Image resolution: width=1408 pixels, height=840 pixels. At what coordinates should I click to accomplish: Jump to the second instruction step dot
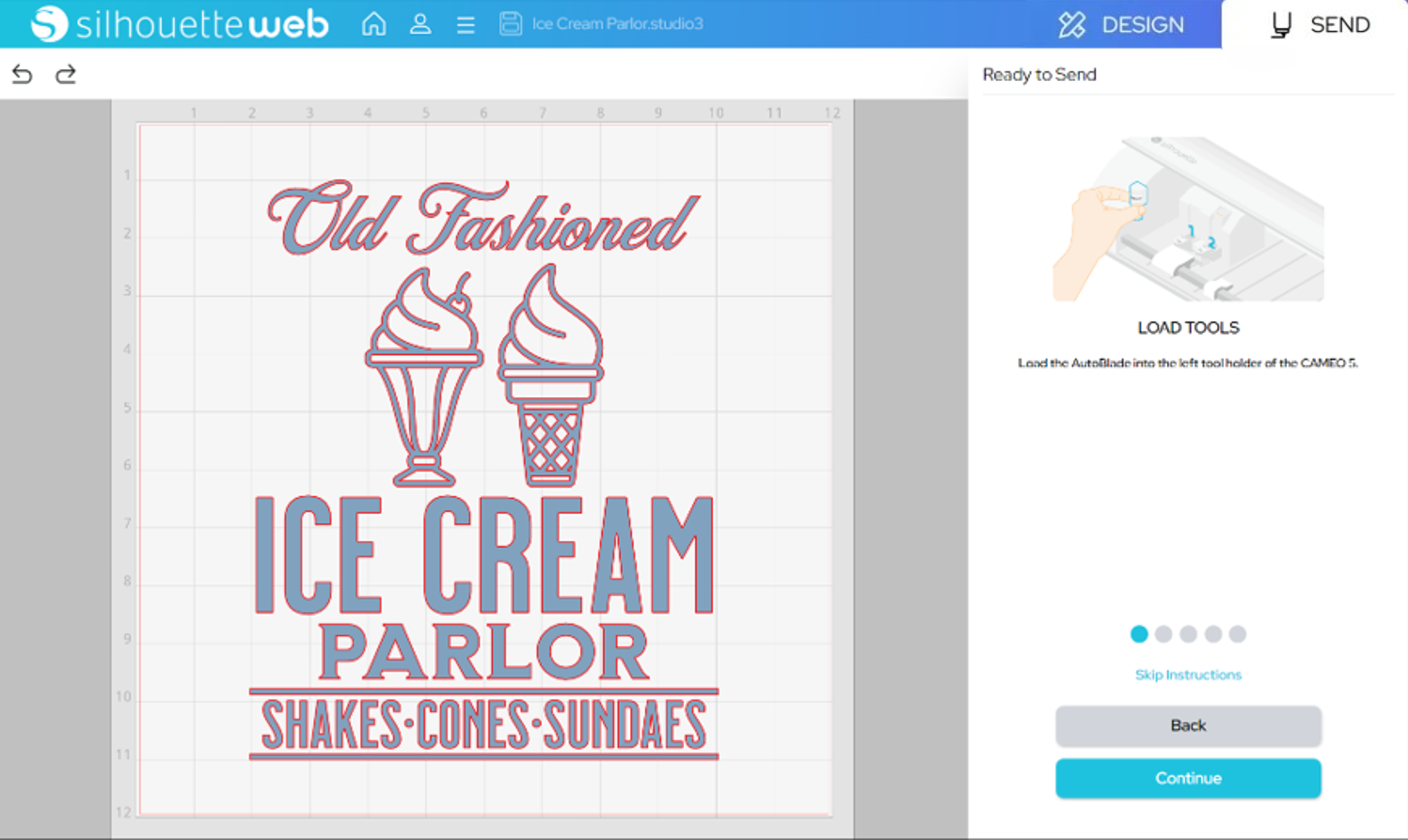point(1163,634)
